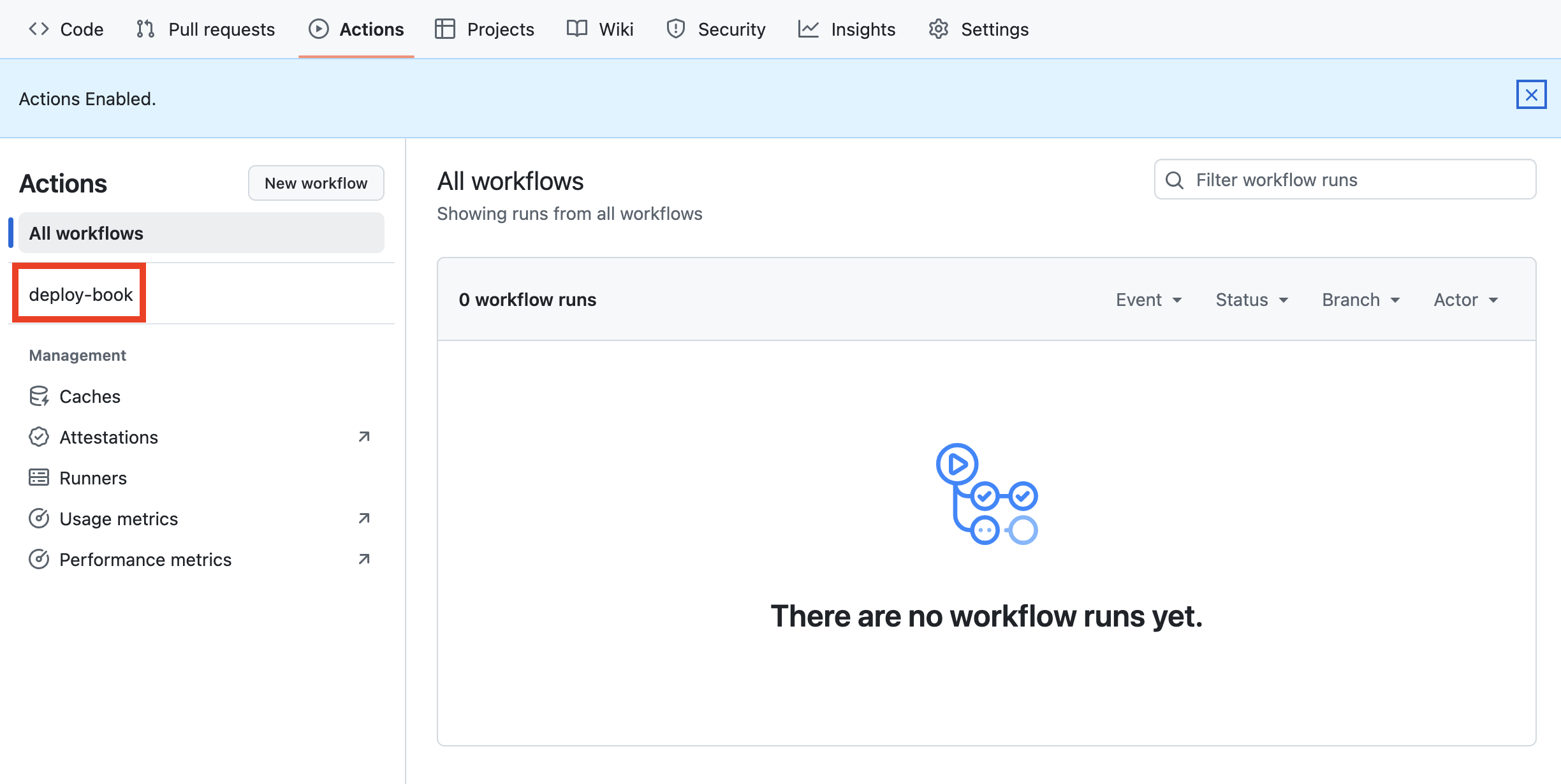Click the Usage metrics meter icon
Viewport: 1561px width, 784px height.
[x=39, y=519]
